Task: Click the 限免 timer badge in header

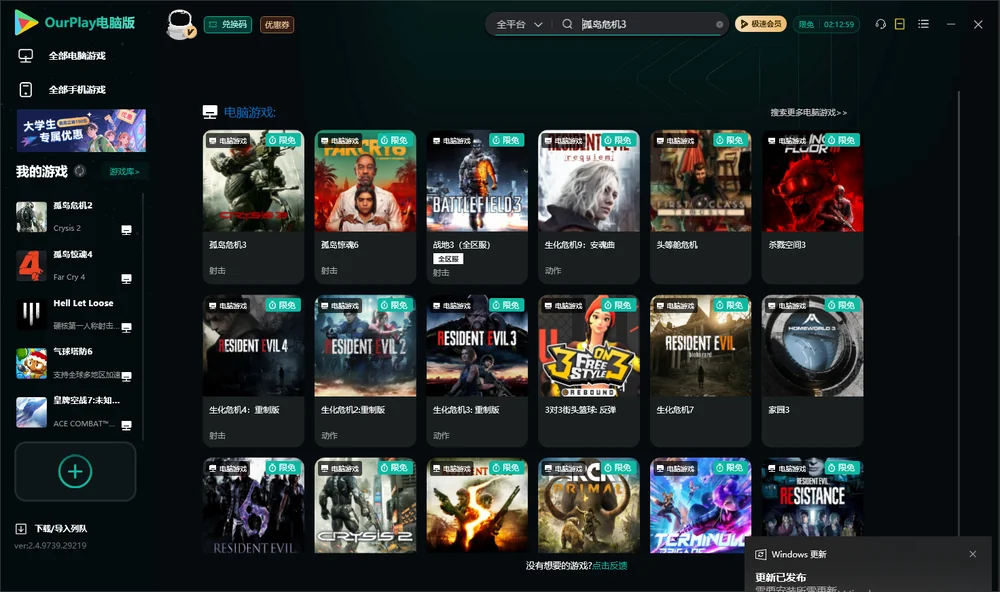Action: click(x=826, y=24)
